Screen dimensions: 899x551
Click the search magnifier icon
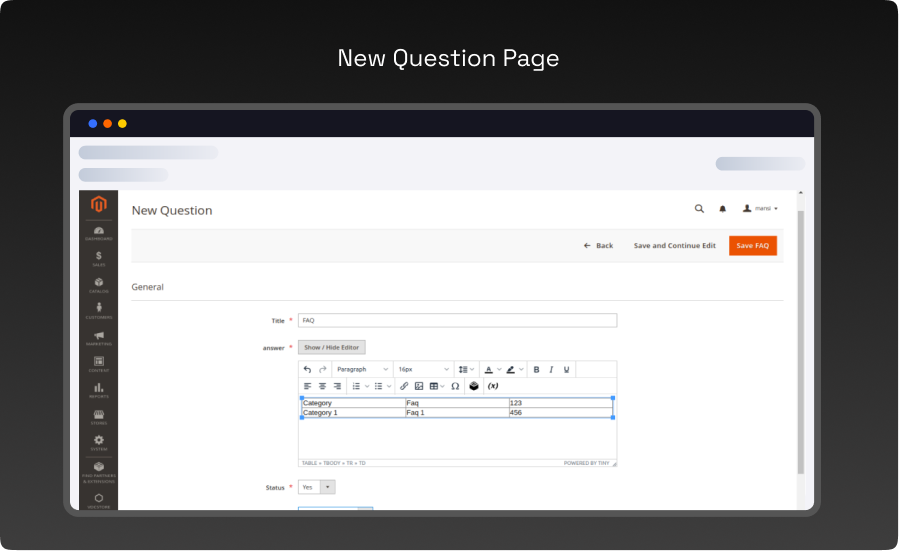[699, 209]
